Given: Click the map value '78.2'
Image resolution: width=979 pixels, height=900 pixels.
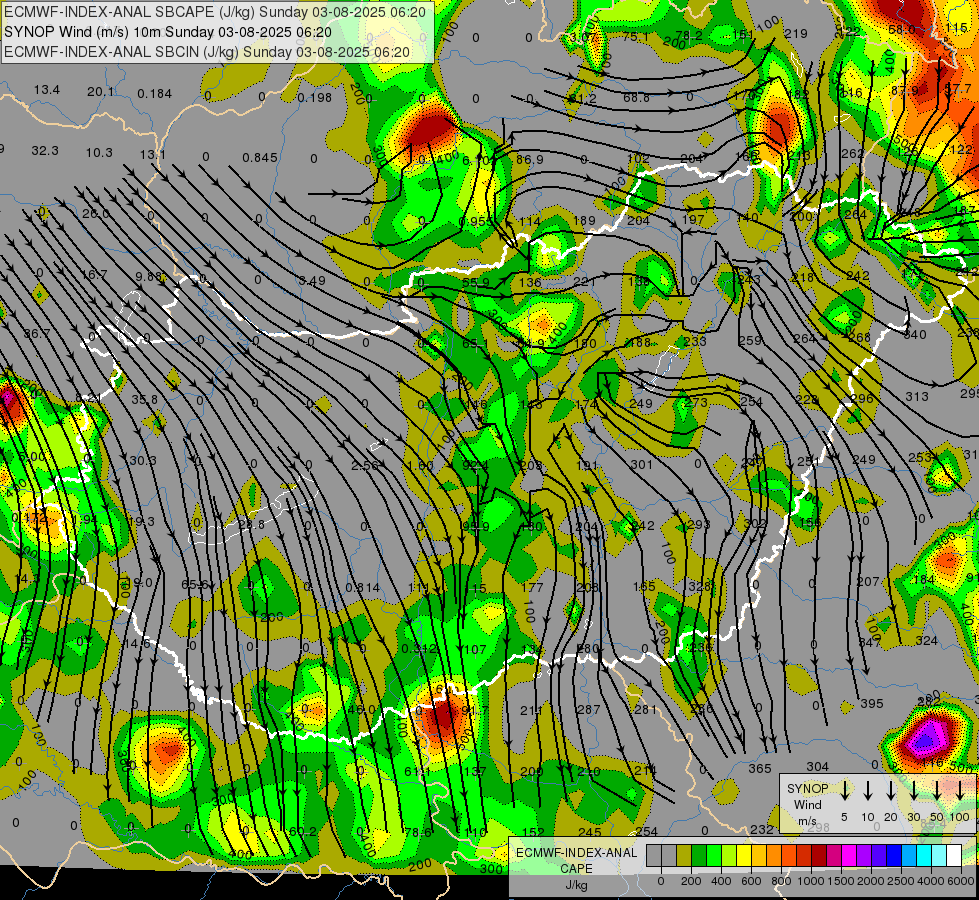Looking at the screenshot, I should tap(689, 36).
